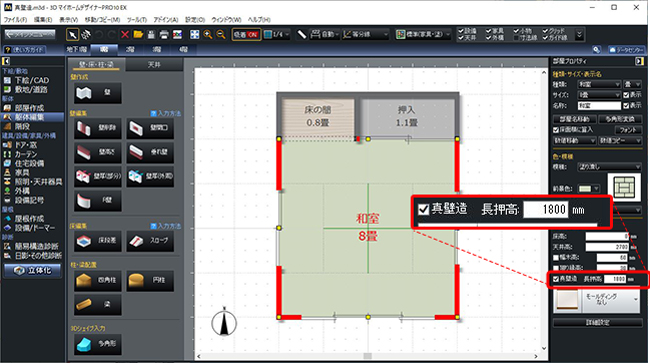Toggle the 幅木高 checkbox

556,257
